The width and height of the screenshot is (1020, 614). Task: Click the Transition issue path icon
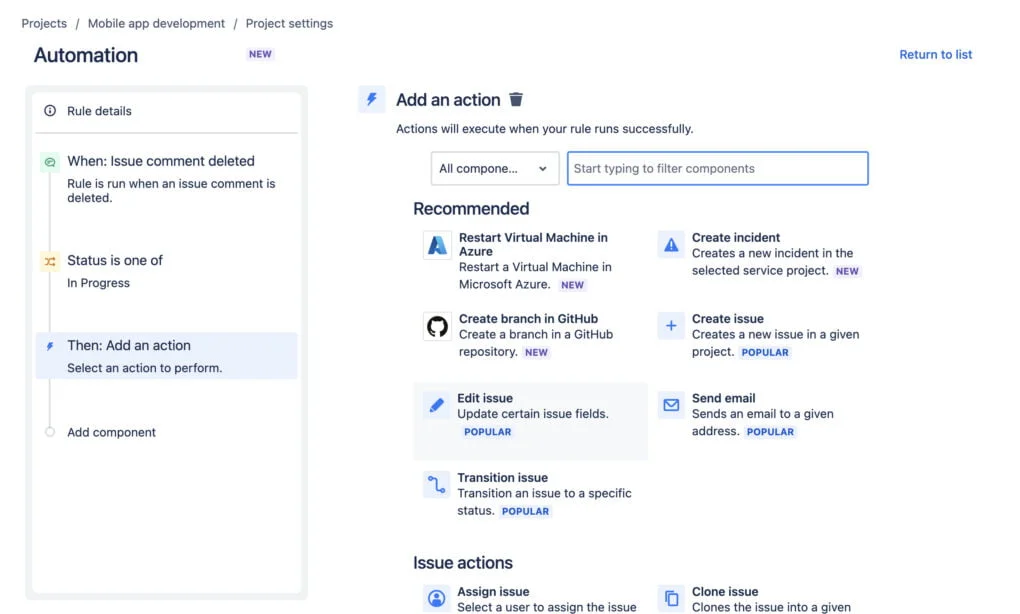(x=436, y=485)
